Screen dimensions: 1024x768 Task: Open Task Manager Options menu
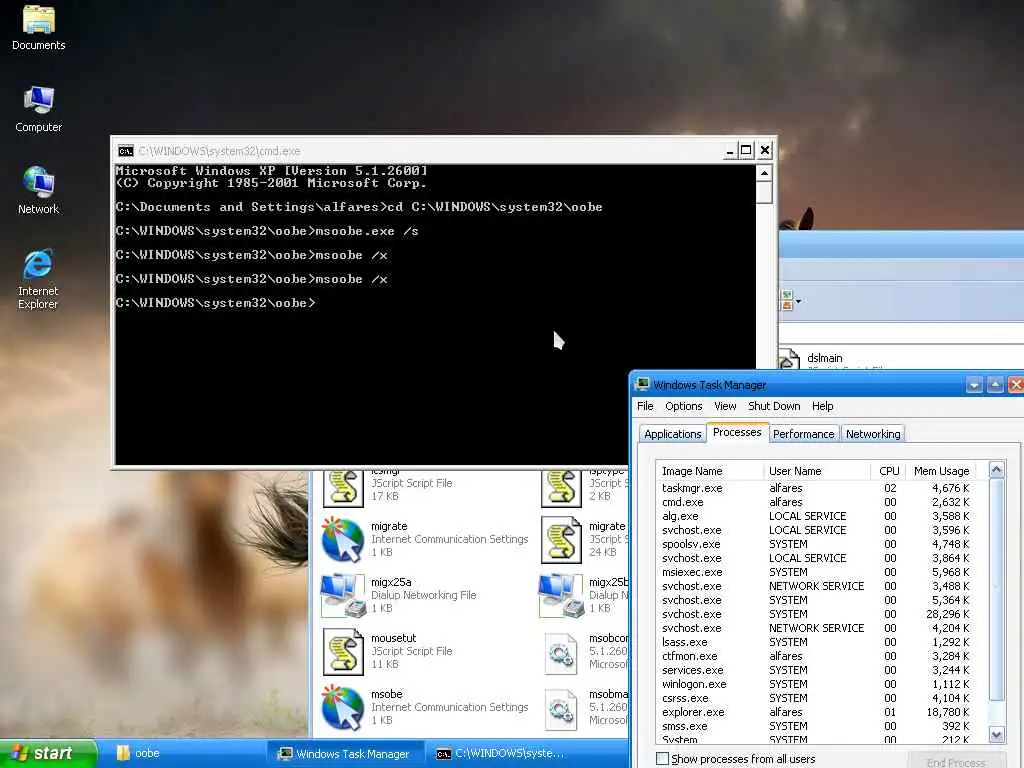(x=684, y=406)
